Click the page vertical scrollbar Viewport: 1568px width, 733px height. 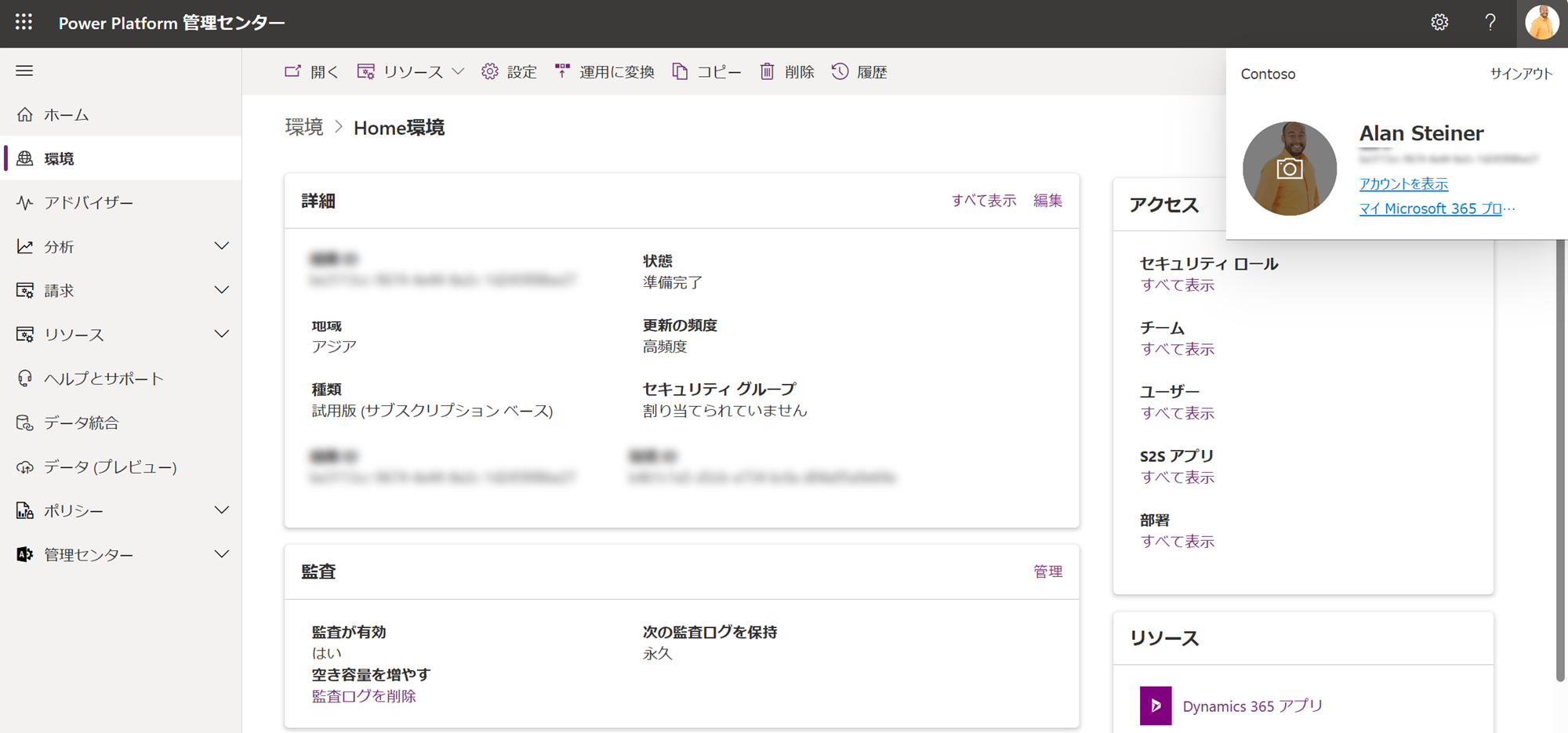click(x=1561, y=459)
